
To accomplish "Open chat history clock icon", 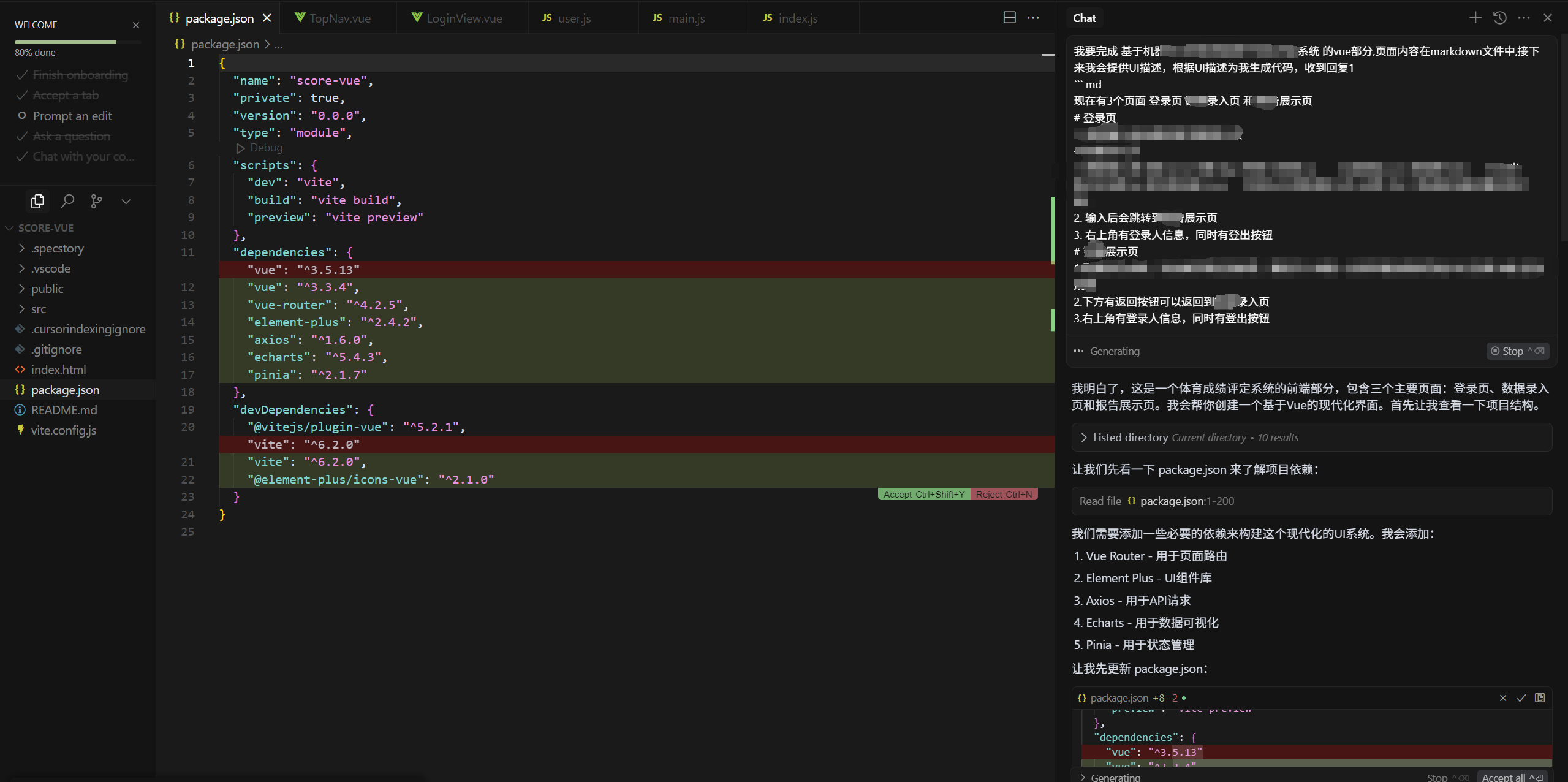I will 1499,18.
